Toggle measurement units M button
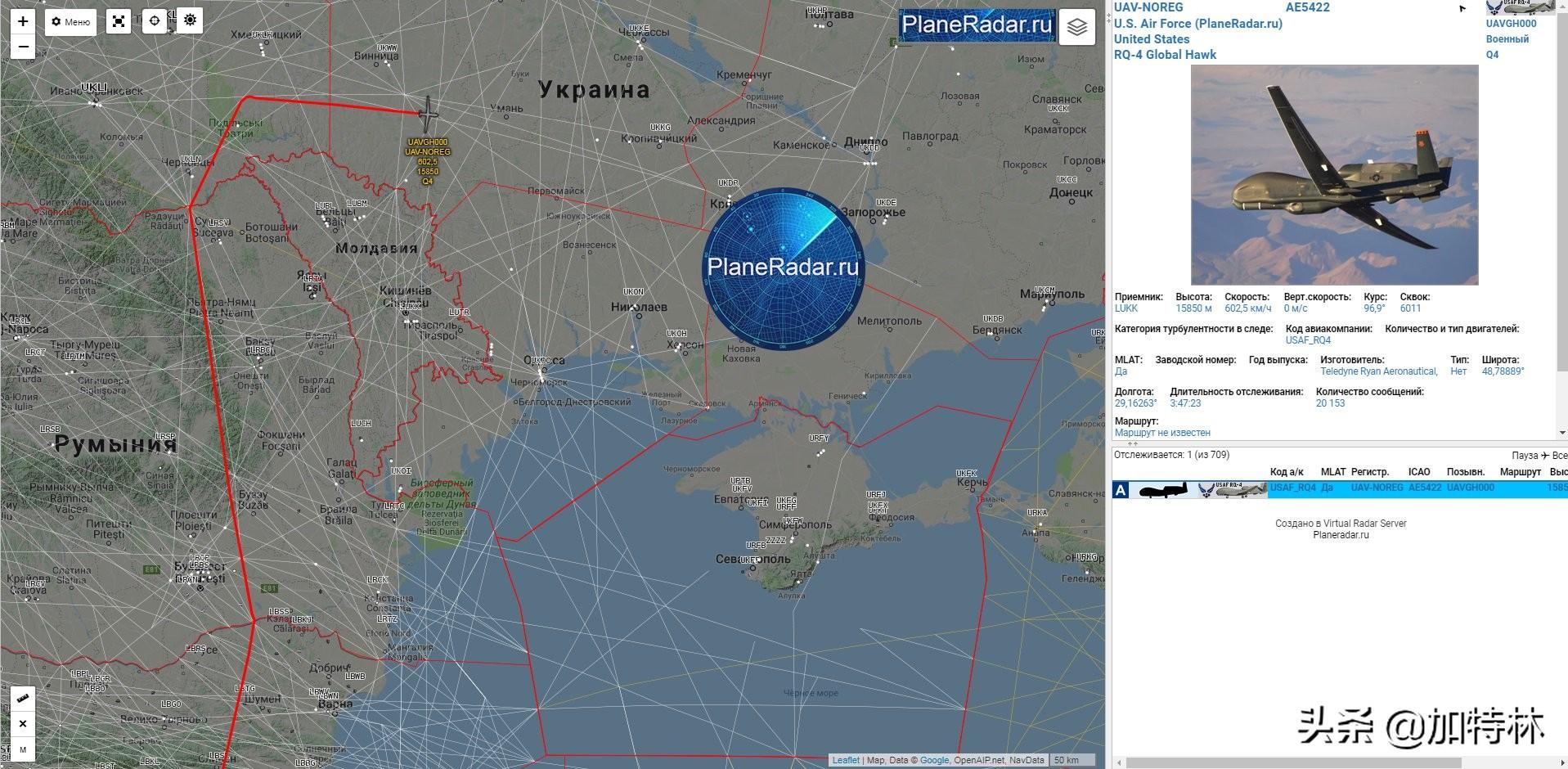1568x769 pixels. [x=23, y=749]
